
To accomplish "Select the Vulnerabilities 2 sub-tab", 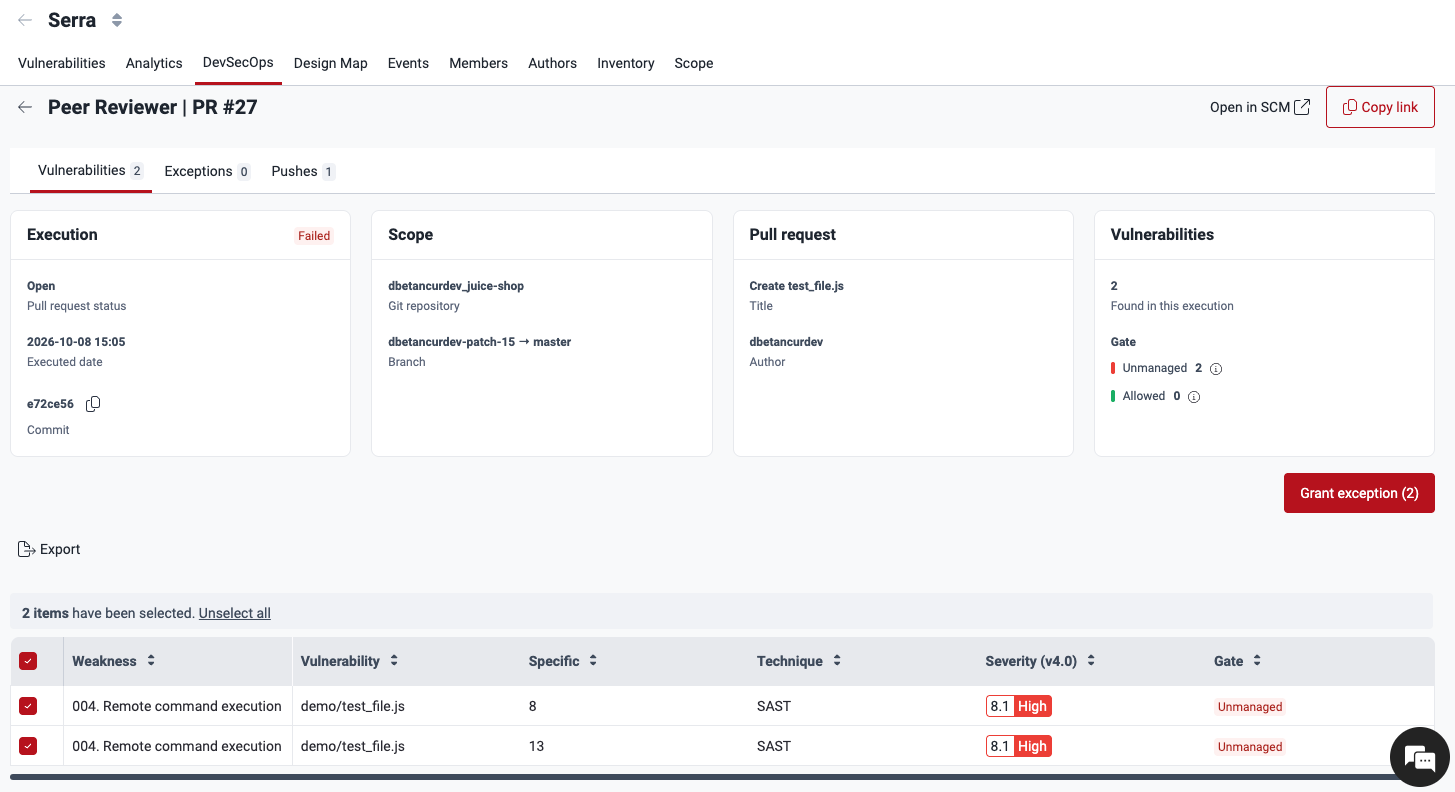I will pyautogui.click(x=91, y=170).
